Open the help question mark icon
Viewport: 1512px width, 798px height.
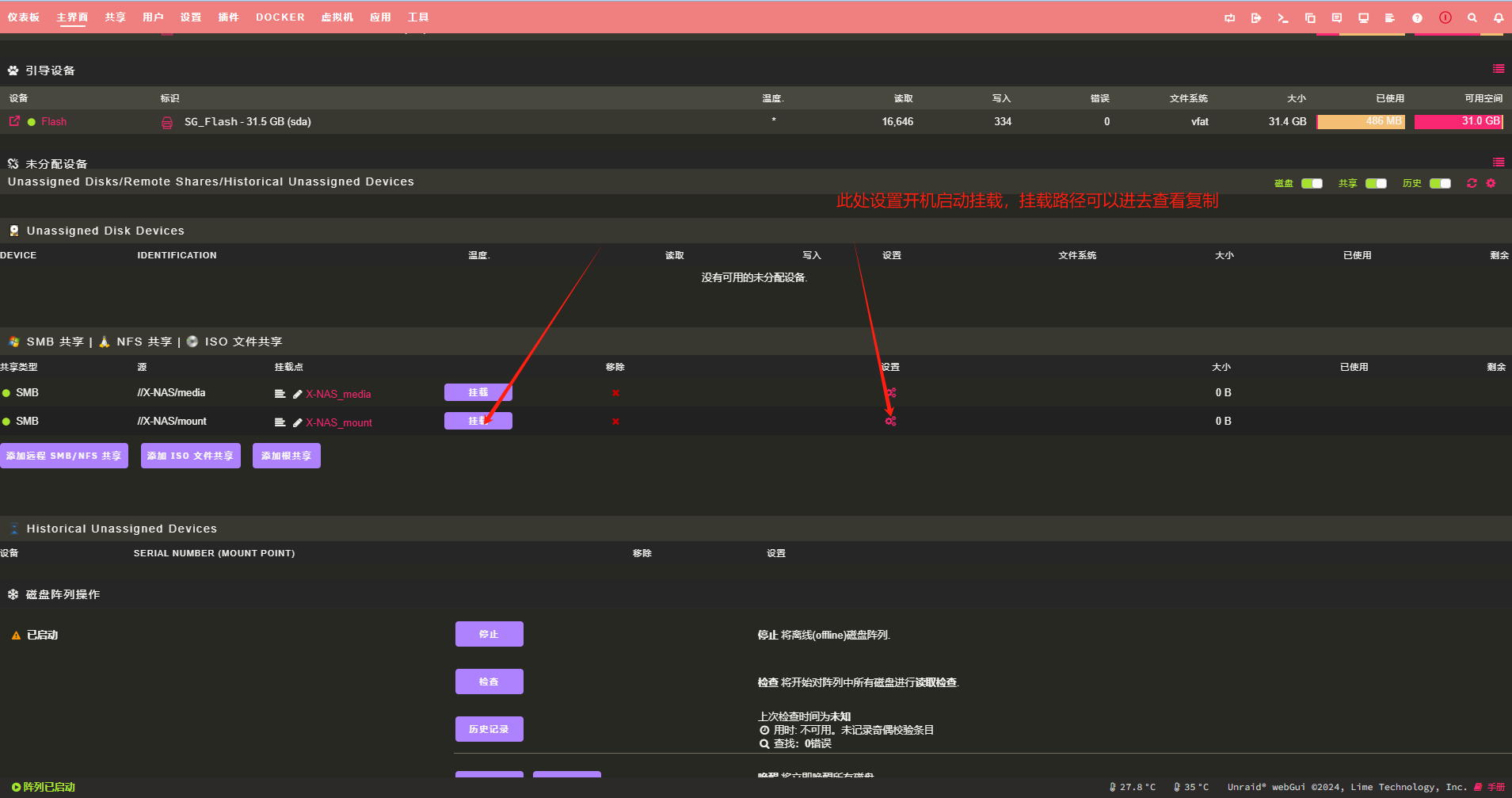(1417, 17)
